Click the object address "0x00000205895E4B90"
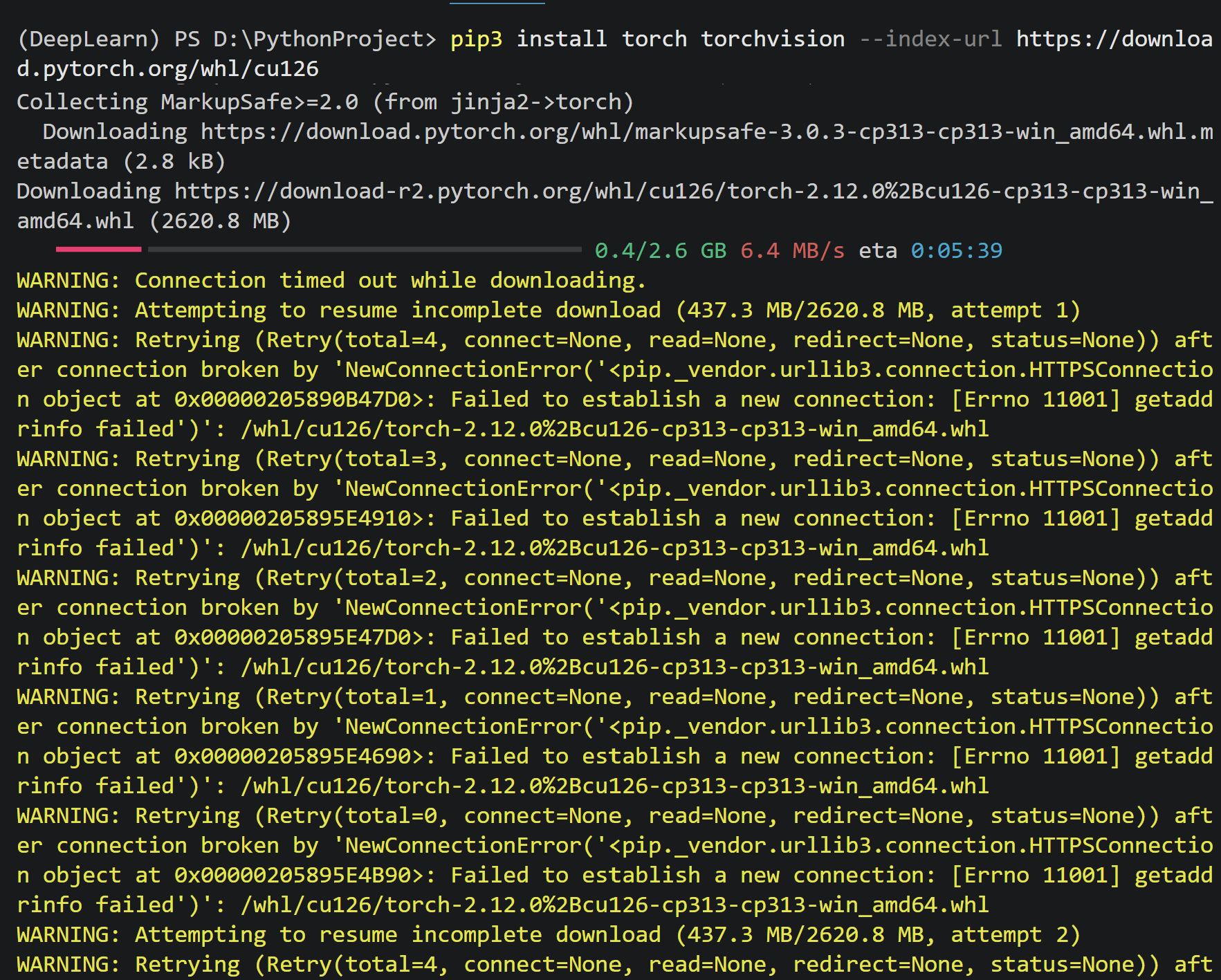The width and height of the screenshot is (1221, 980). [x=293, y=876]
